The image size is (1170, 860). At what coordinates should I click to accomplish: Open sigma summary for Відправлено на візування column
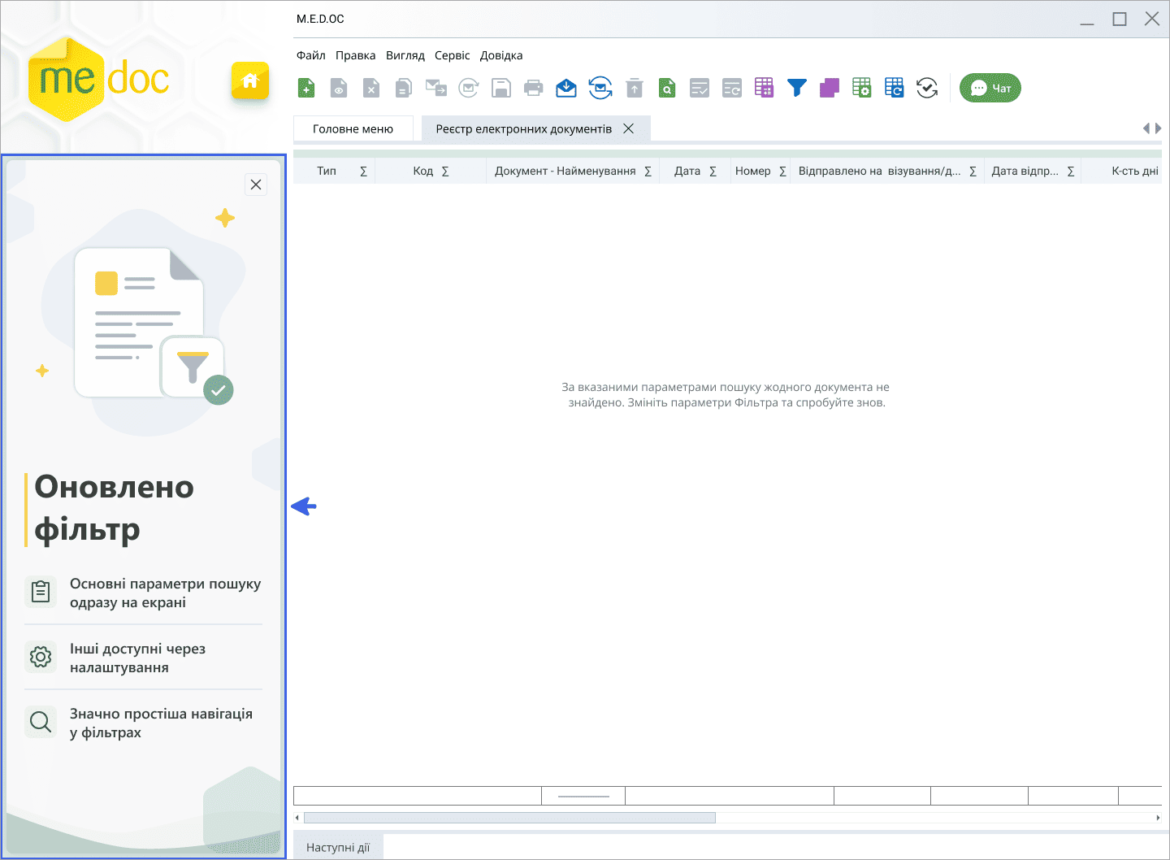[x=973, y=172]
